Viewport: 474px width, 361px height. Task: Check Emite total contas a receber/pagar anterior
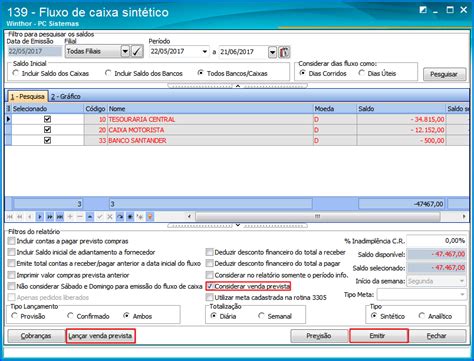pos(12,263)
